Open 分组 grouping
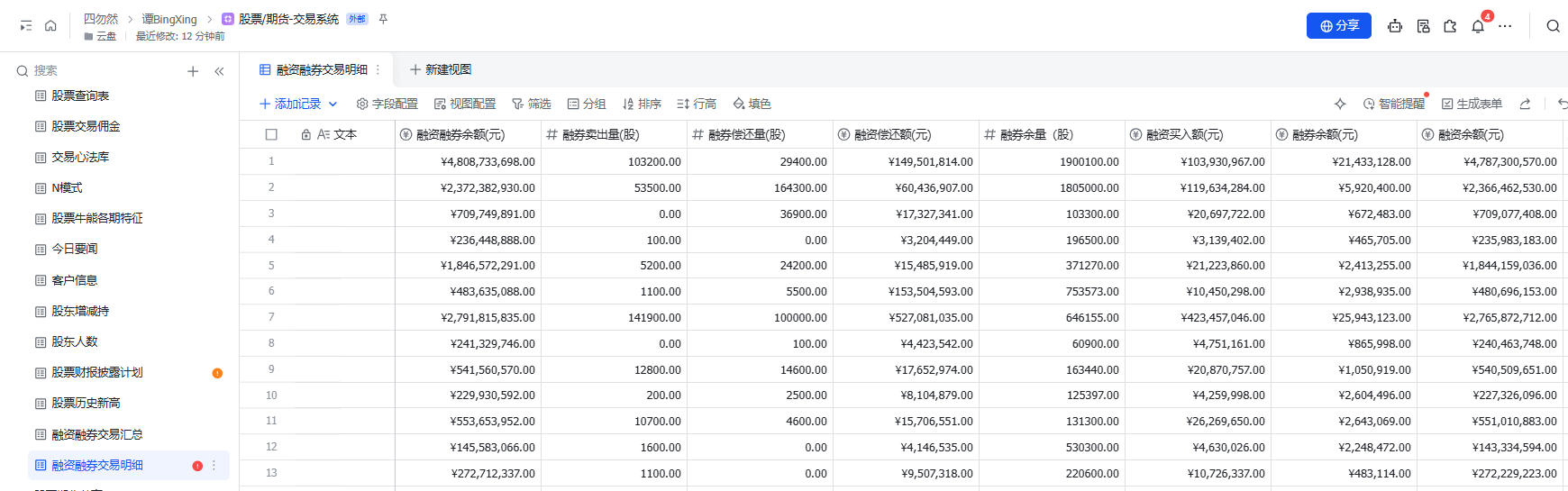This screenshot has height=491, width=1568. pos(587,104)
